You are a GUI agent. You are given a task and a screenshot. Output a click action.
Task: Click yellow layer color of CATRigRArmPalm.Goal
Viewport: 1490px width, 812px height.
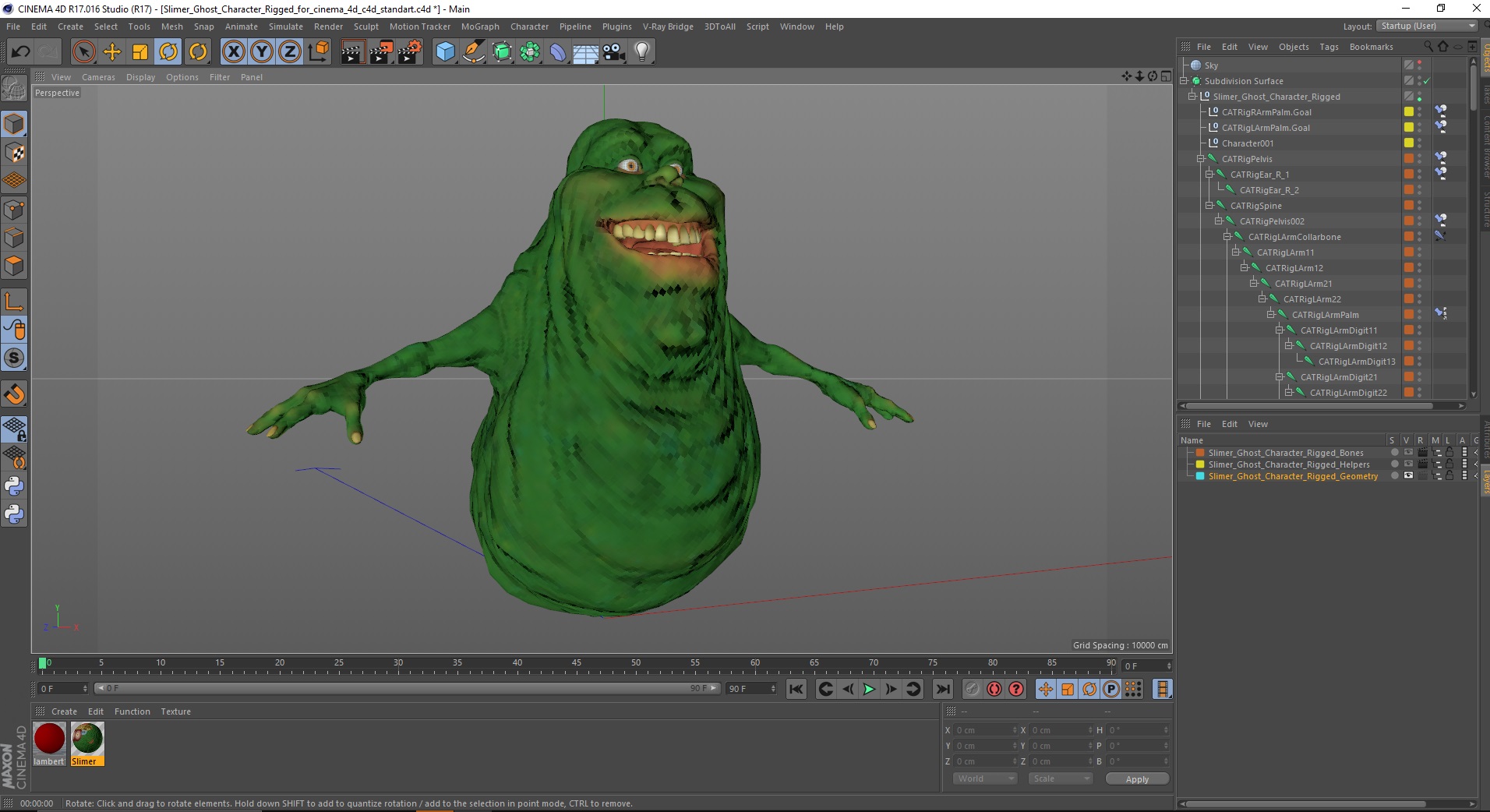[x=1409, y=111]
